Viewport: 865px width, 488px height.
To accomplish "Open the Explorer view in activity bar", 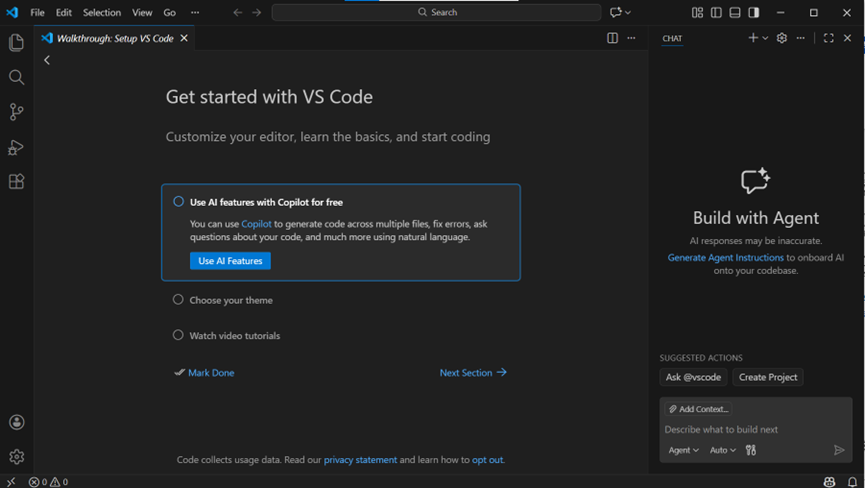I will pyautogui.click(x=17, y=42).
